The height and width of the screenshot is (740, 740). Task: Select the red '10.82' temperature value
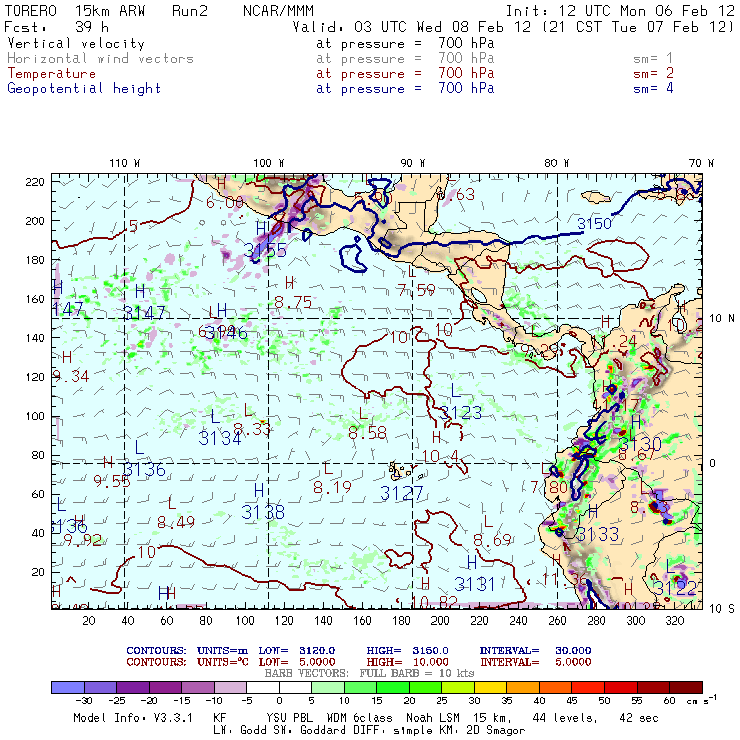(x=434, y=602)
